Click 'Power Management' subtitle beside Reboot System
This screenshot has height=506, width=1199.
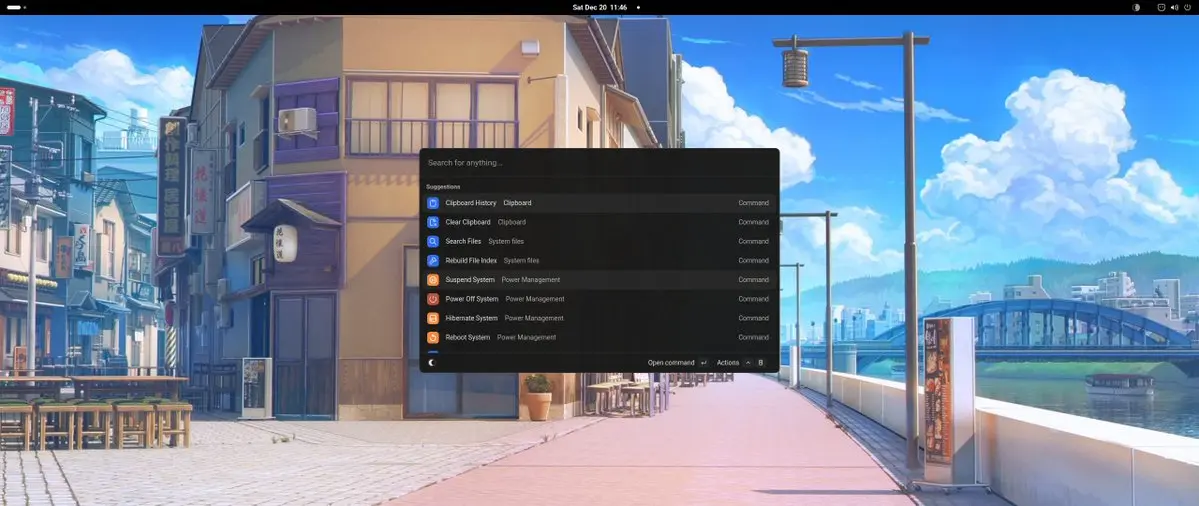[x=526, y=337]
